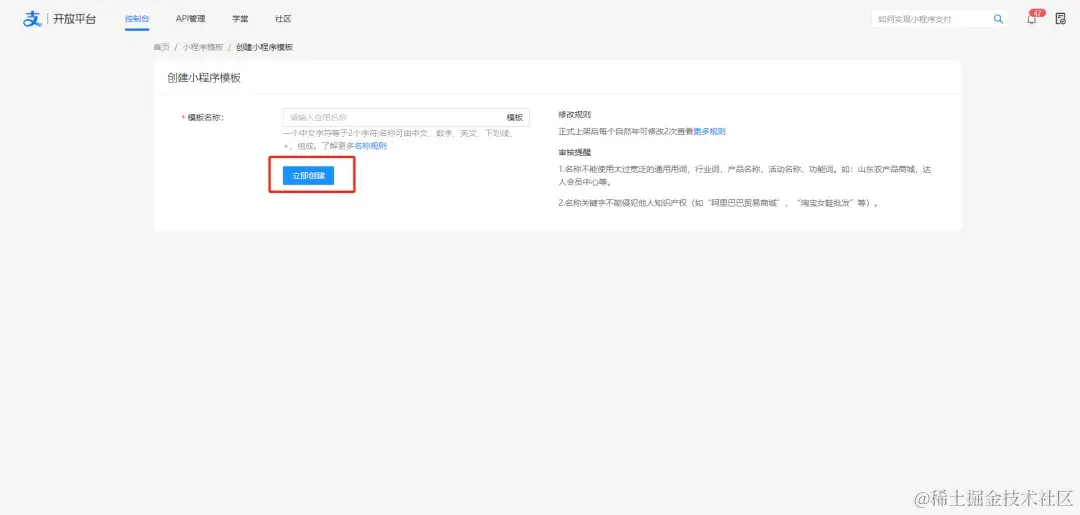Screen dimensions: 1080x515
Task: Click the 小程序模板 breadcrumb link
Action: (202, 47)
